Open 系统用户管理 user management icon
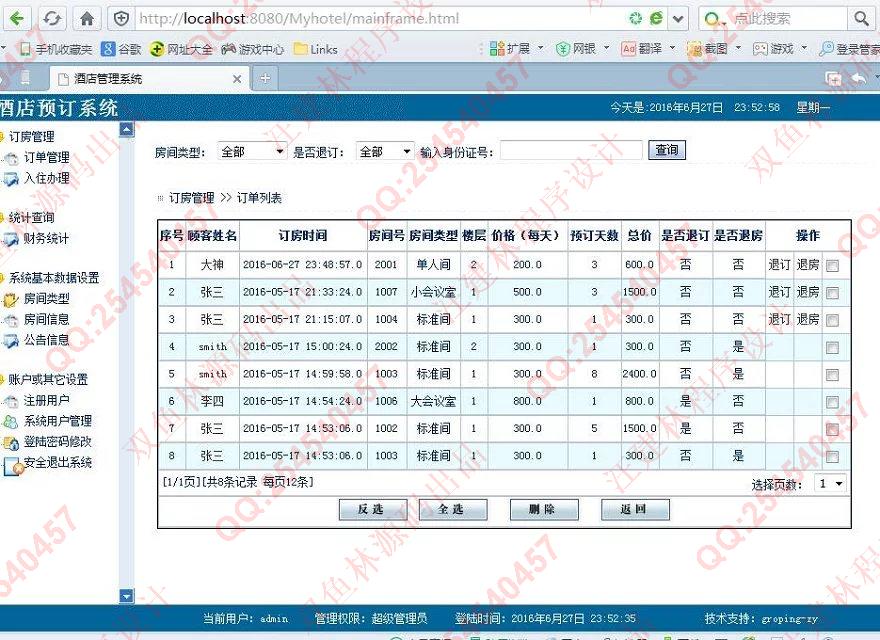 (x=11, y=421)
